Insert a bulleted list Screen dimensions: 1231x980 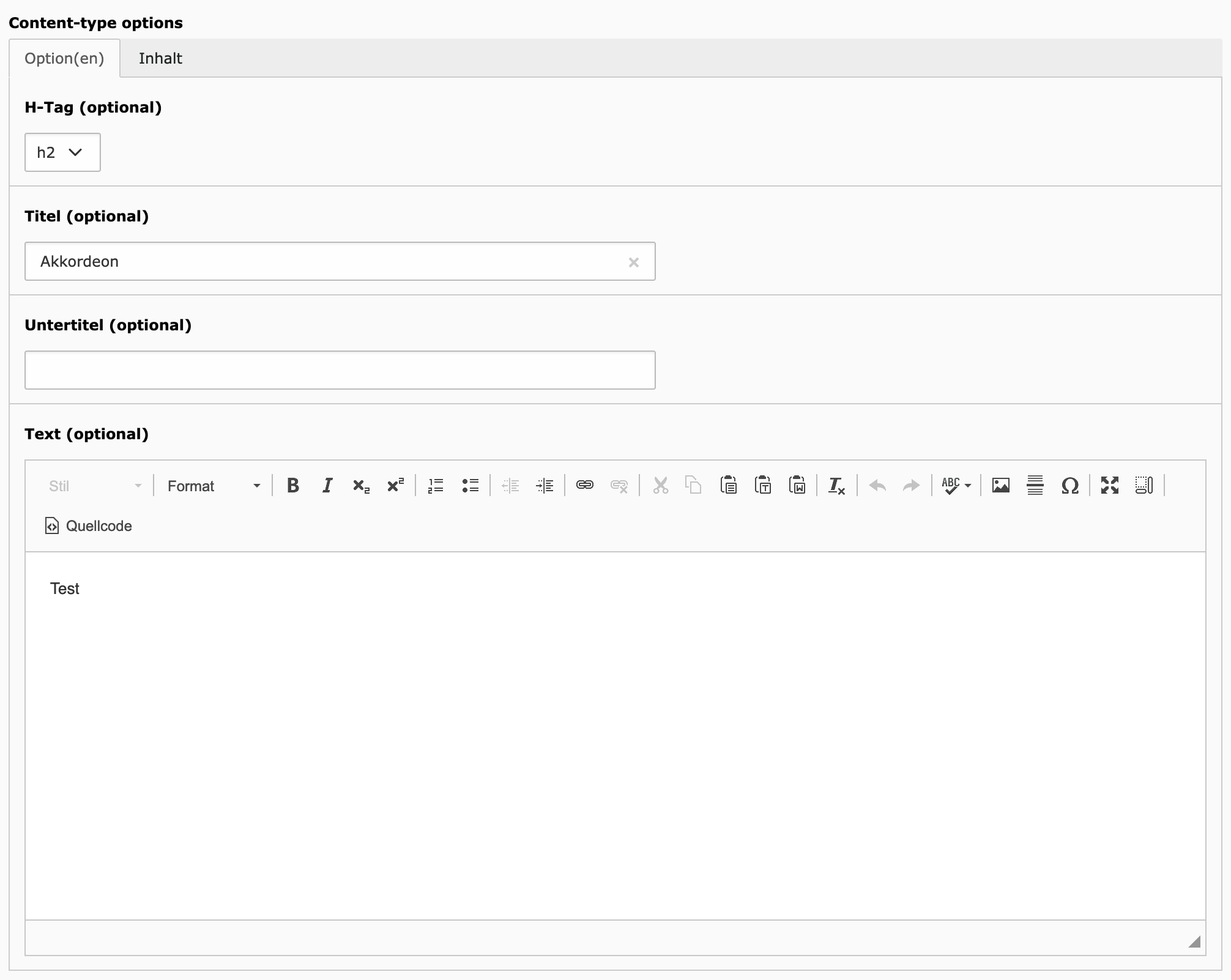(470, 486)
